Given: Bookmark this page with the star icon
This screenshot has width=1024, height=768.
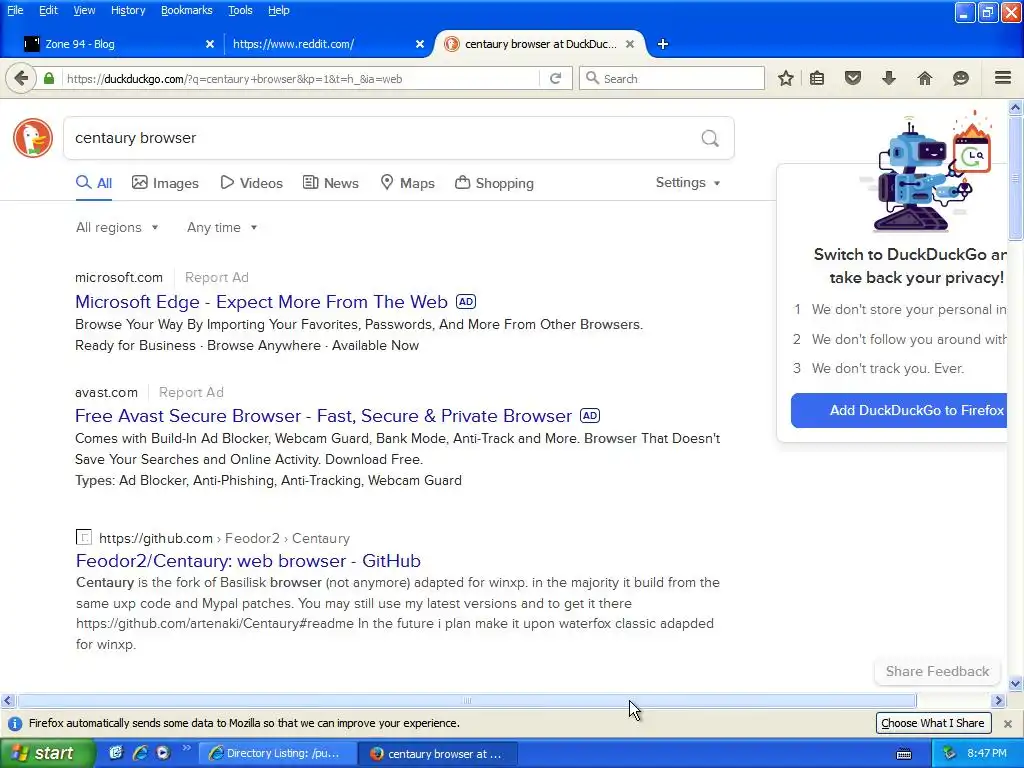Looking at the screenshot, I should [x=786, y=78].
